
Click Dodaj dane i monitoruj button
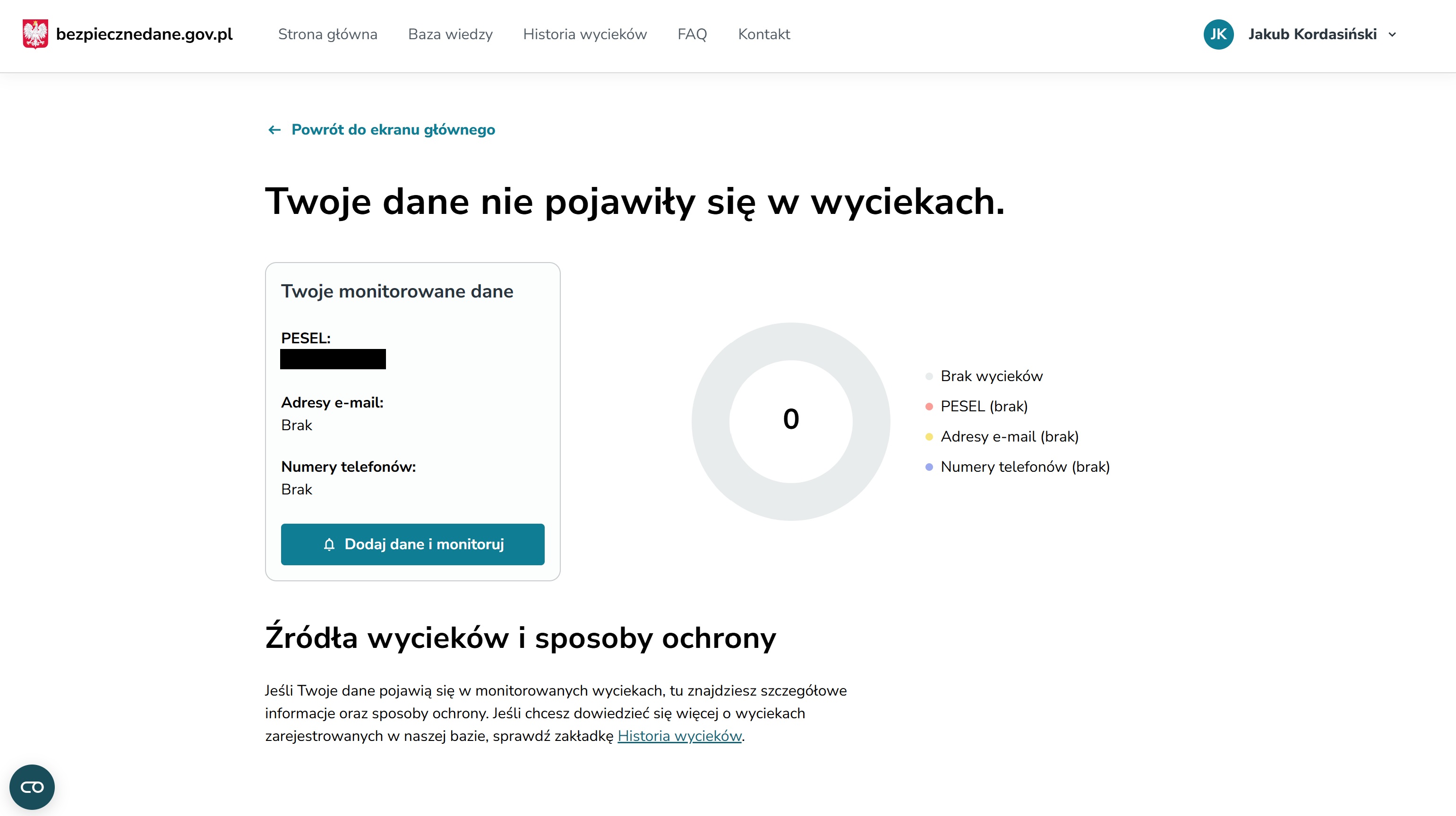(412, 544)
